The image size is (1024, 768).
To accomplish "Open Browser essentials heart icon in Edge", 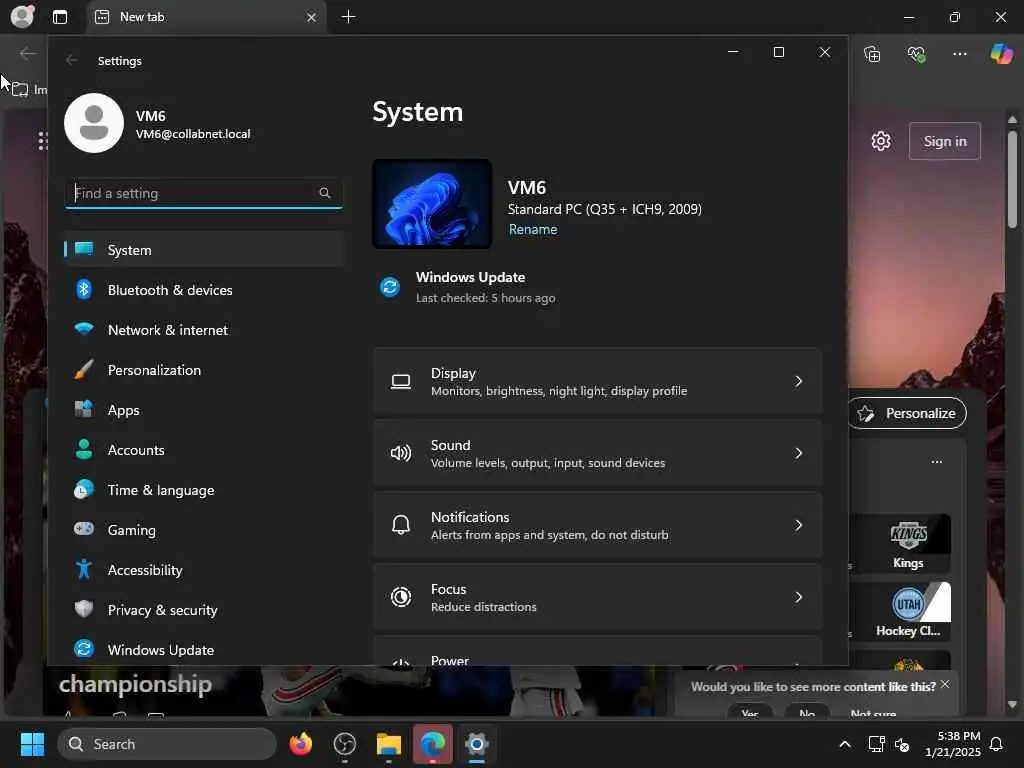I will point(916,54).
